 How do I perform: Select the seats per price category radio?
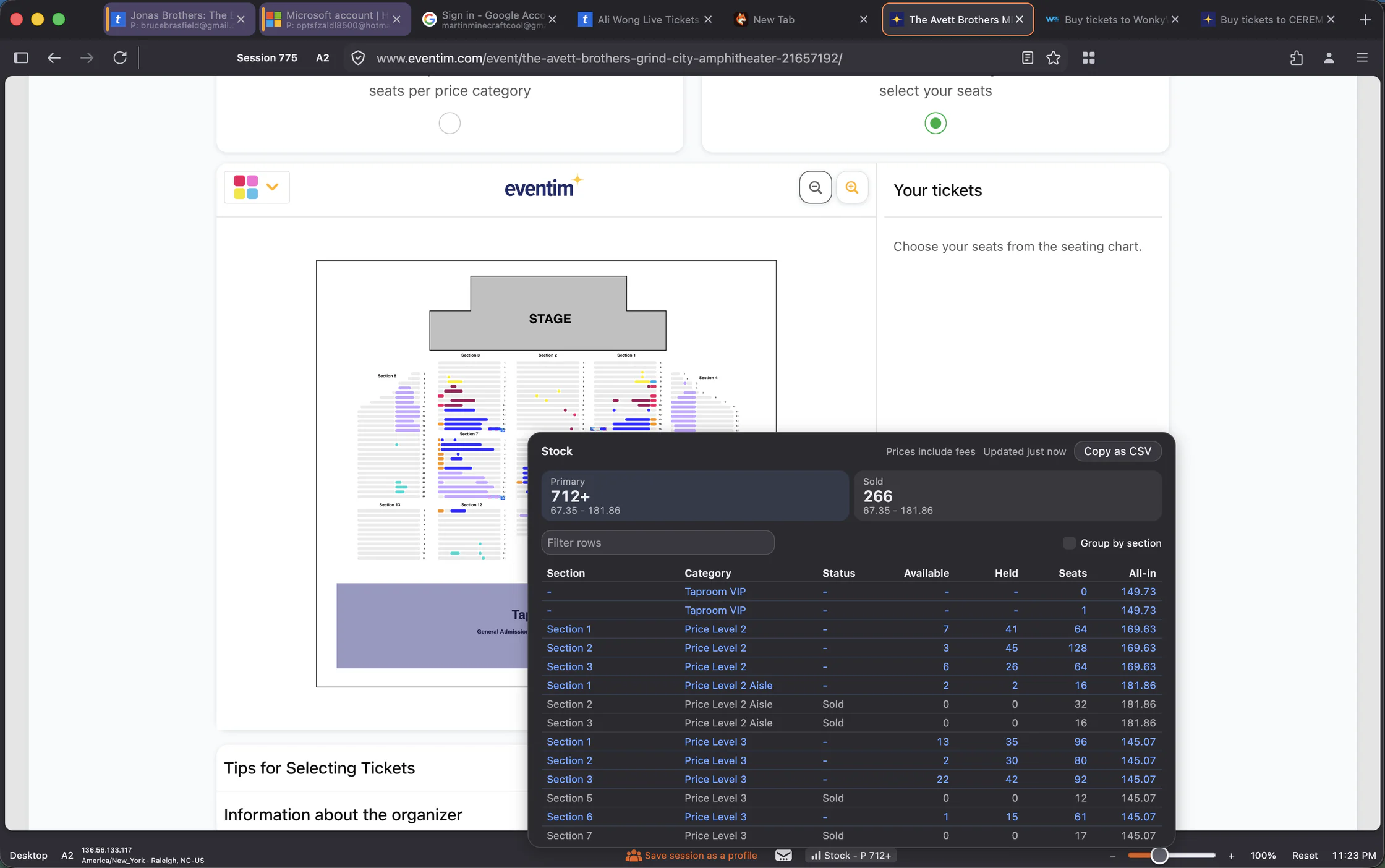click(x=450, y=123)
